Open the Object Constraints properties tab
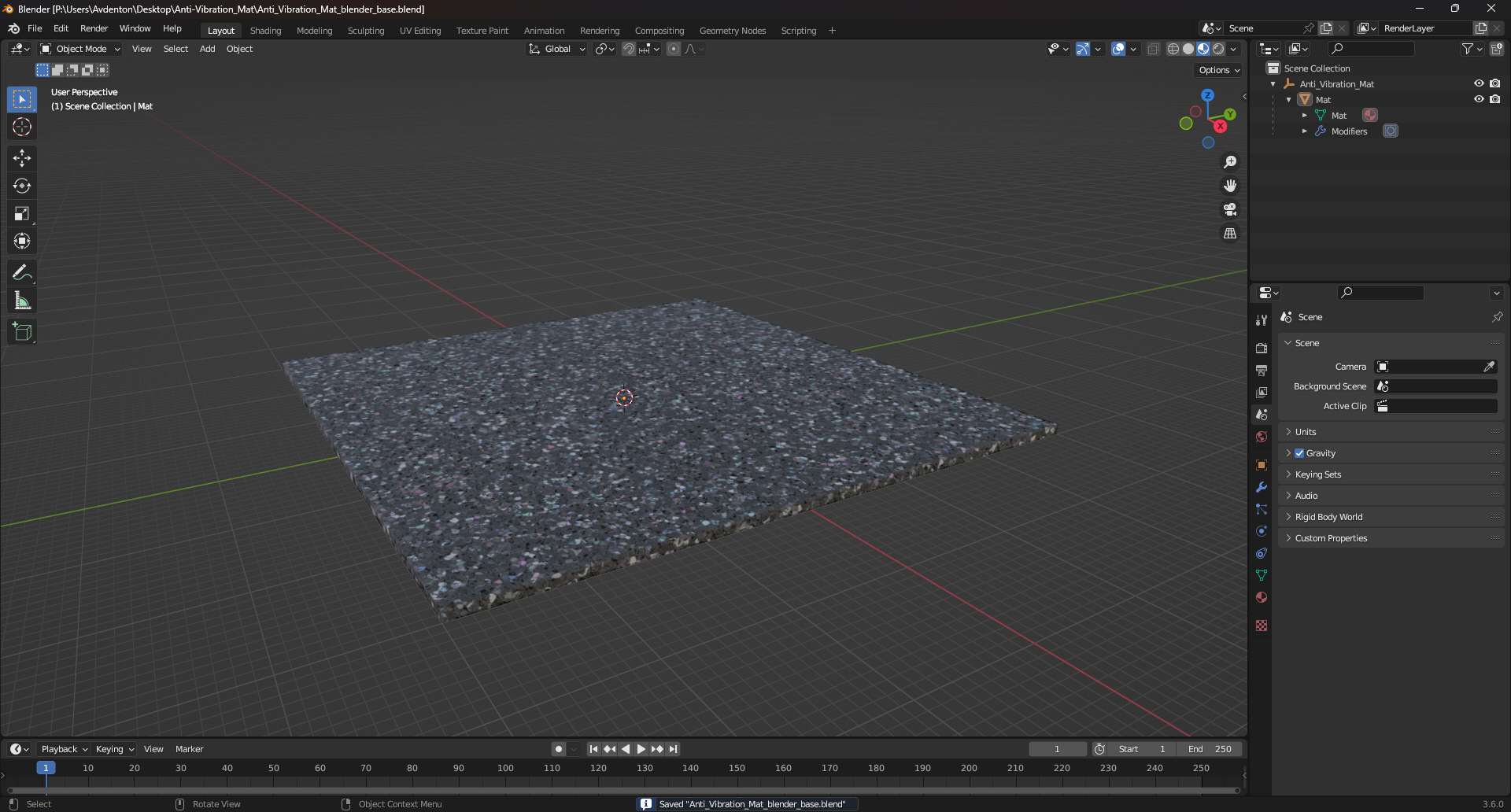The image size is (1511, 812). (1262, 553)
